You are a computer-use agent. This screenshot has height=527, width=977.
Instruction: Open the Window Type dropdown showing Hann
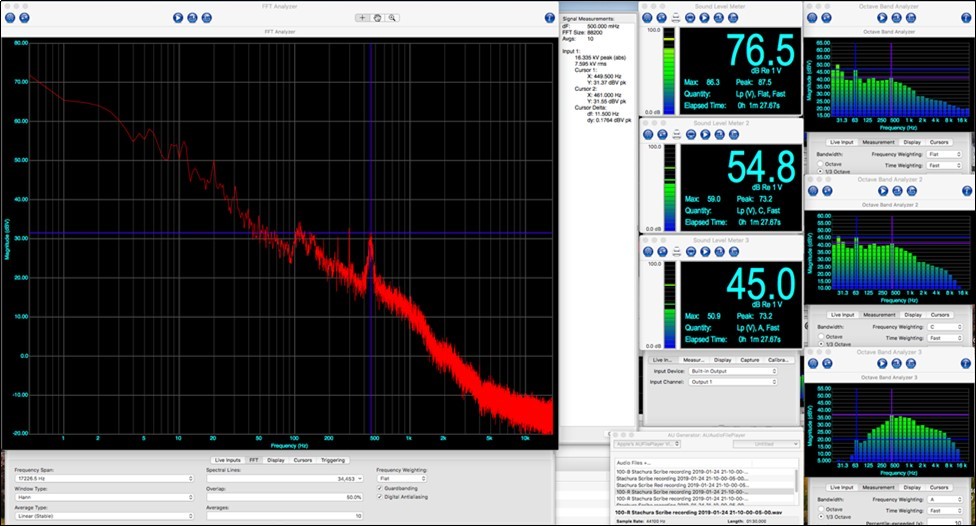[x=99, y=497]
